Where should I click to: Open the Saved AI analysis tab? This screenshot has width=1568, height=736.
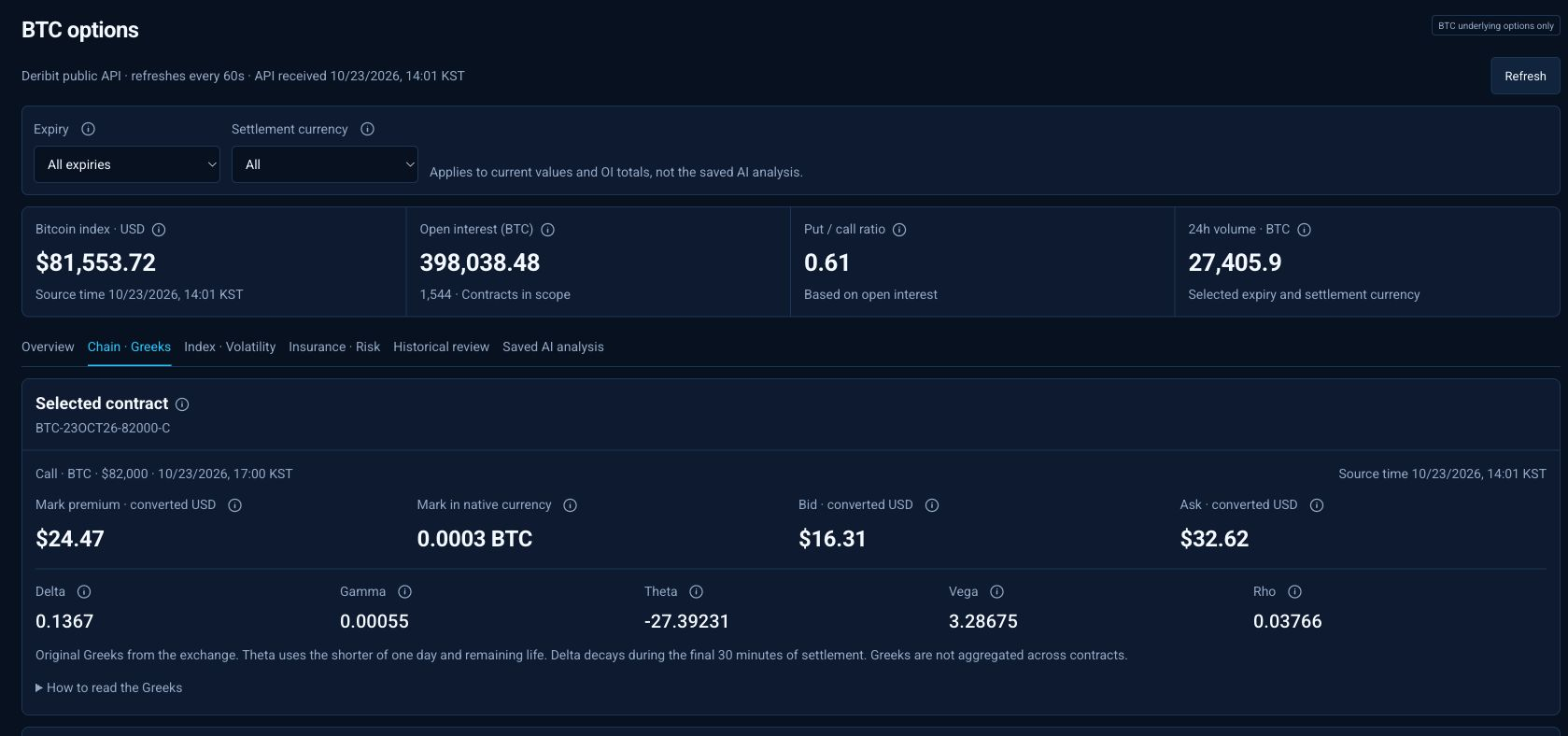[553, 347]
